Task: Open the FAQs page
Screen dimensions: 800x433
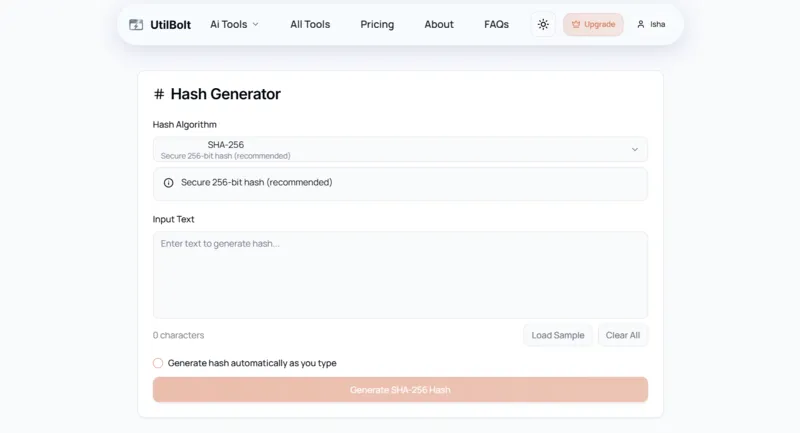Action: point(496,24)
